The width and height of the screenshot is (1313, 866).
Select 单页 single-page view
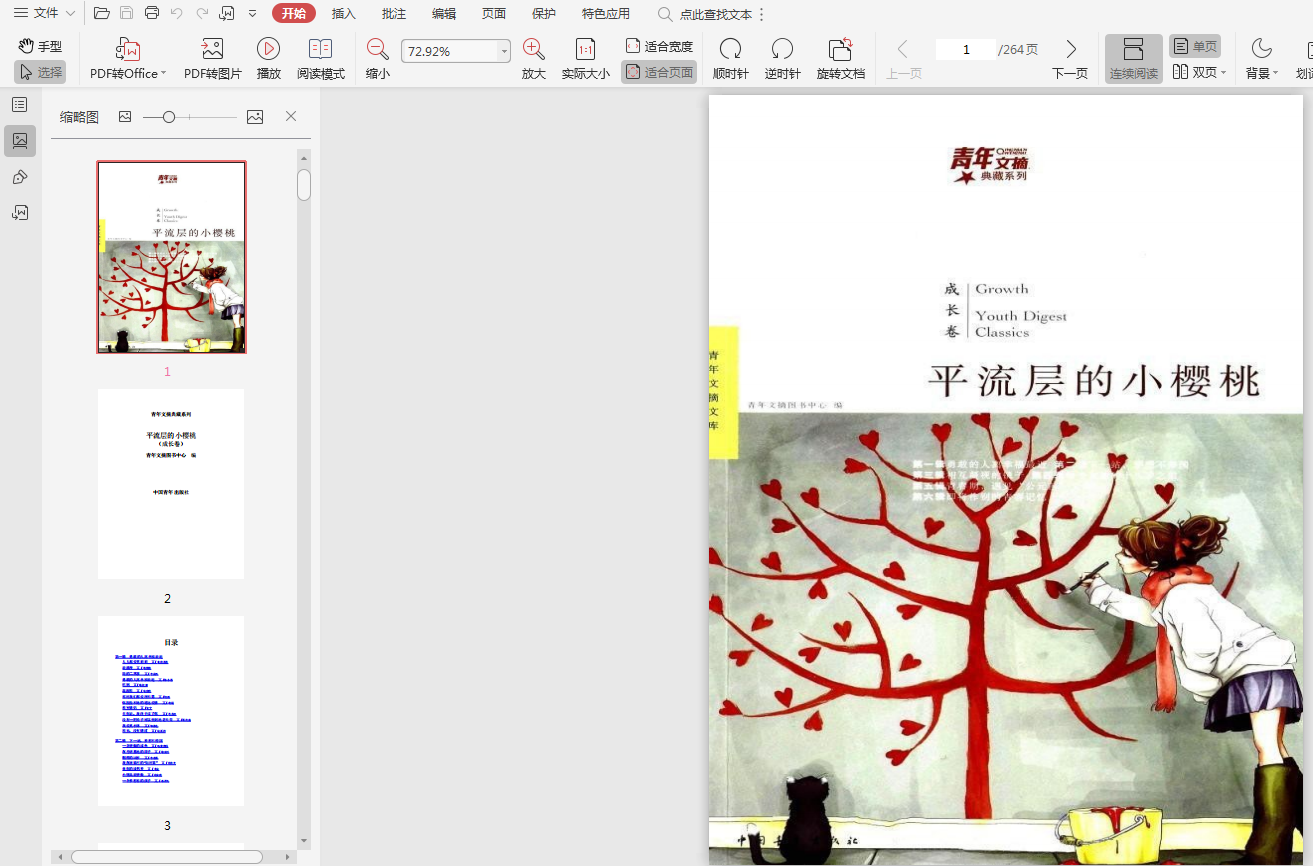(x=1195, y=46)
